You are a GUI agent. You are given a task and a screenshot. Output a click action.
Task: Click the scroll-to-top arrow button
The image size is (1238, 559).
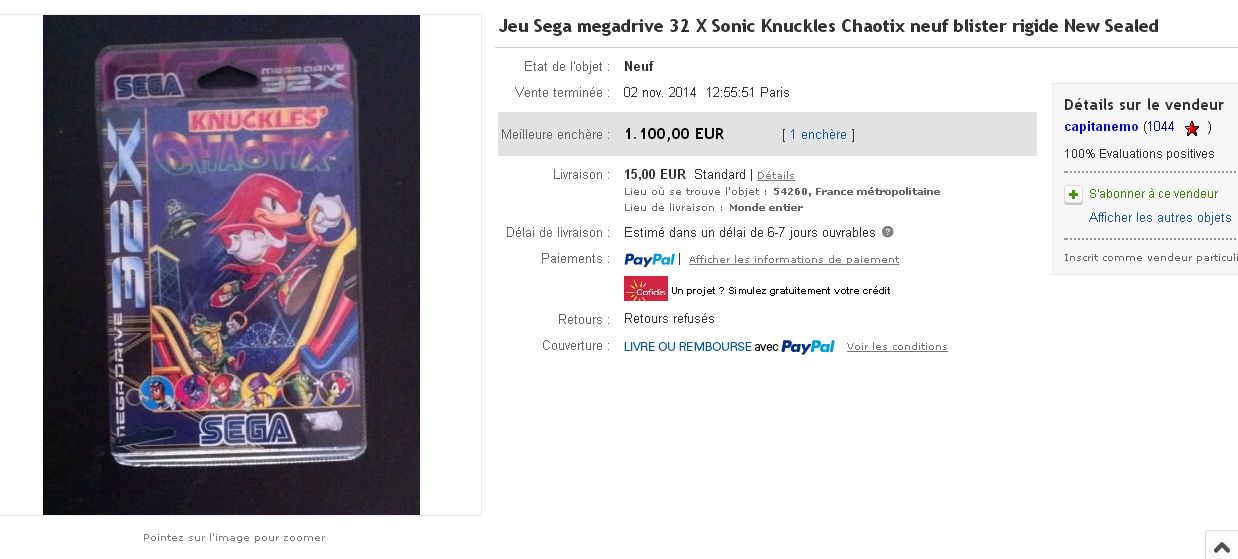1221,546
